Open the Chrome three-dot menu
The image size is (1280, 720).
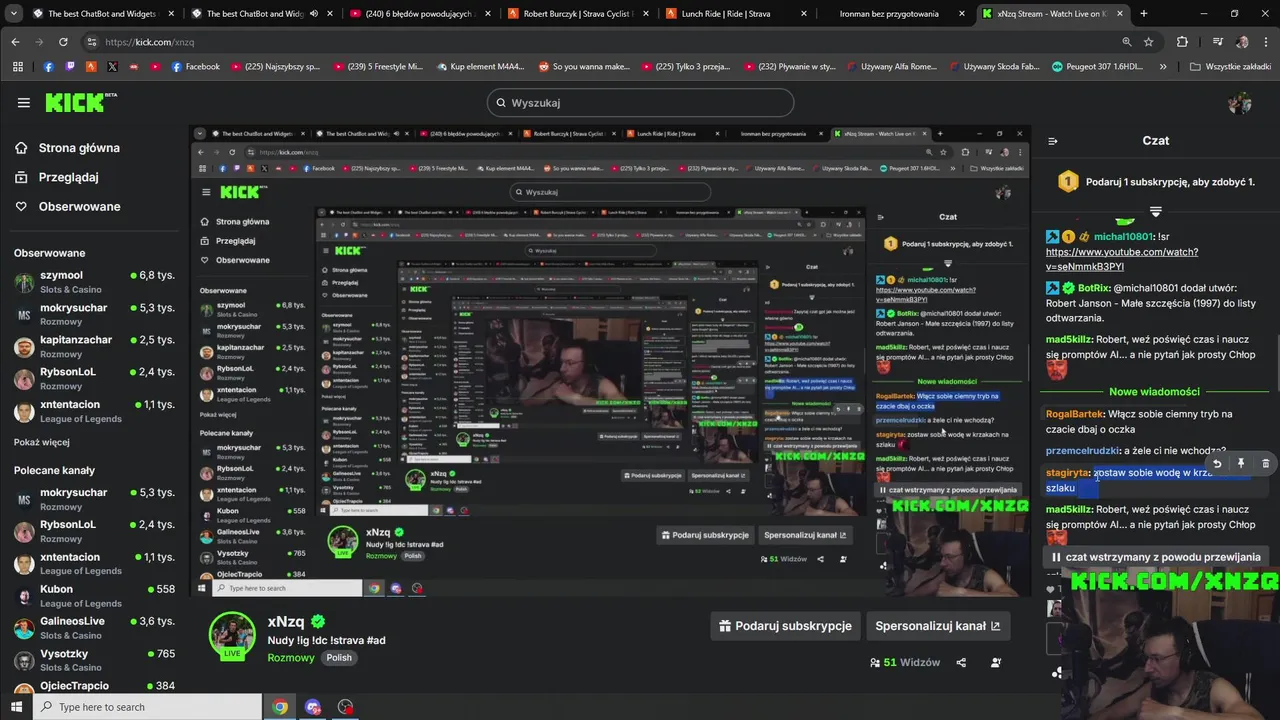1267,42
